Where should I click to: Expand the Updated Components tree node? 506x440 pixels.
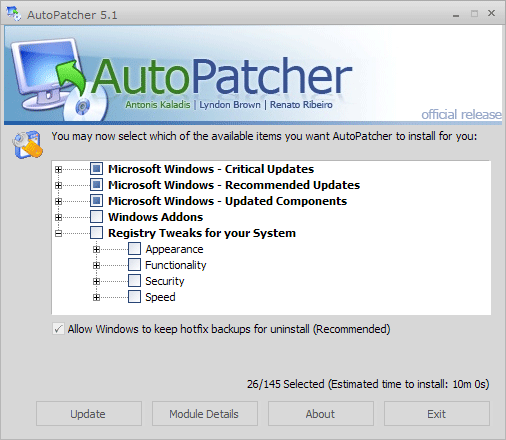click(58, 201)
